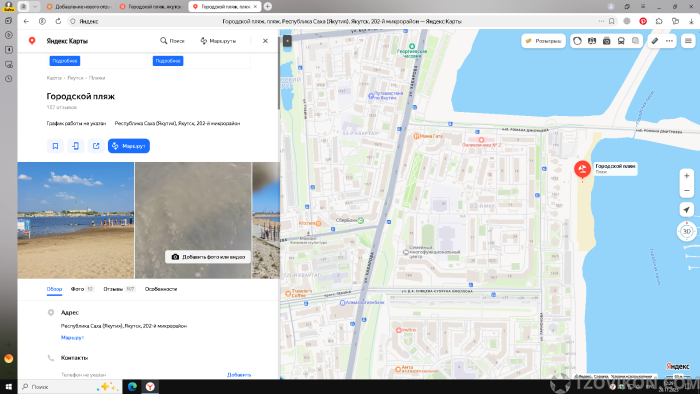700x394 pixels.
Task: Send the place to phone icon
Action: (x=76, y=146)
